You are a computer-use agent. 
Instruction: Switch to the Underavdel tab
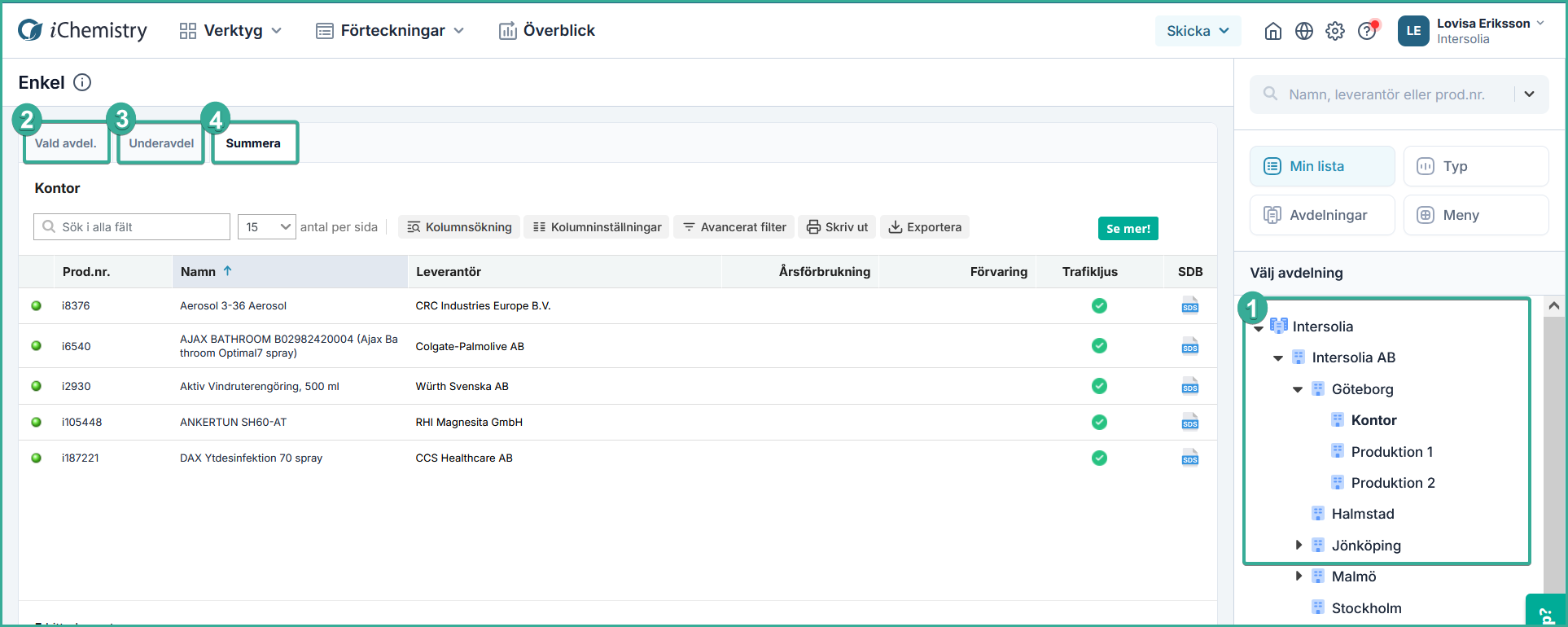click(161, 143)
